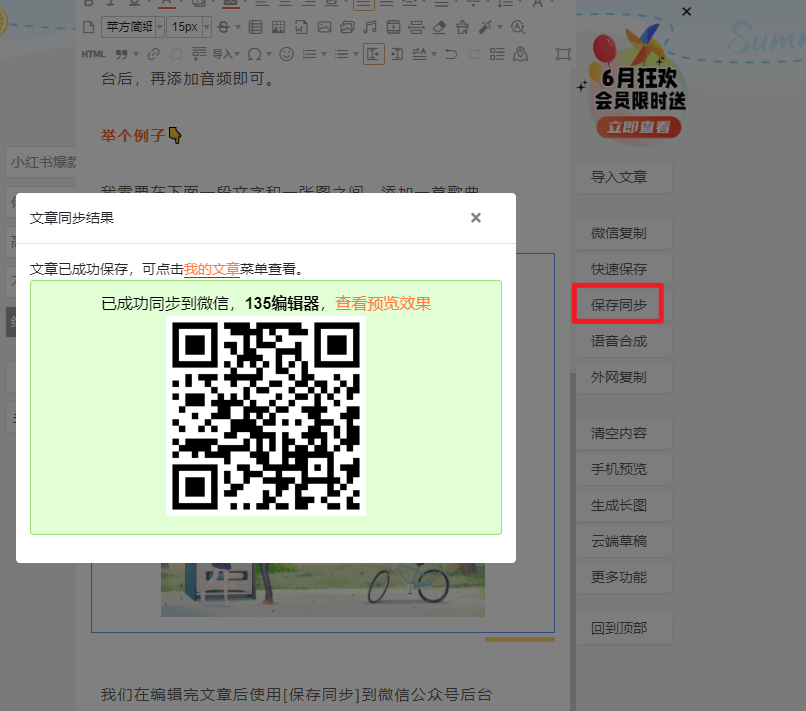Expand the blockquote style arrow

pos(136,54)
